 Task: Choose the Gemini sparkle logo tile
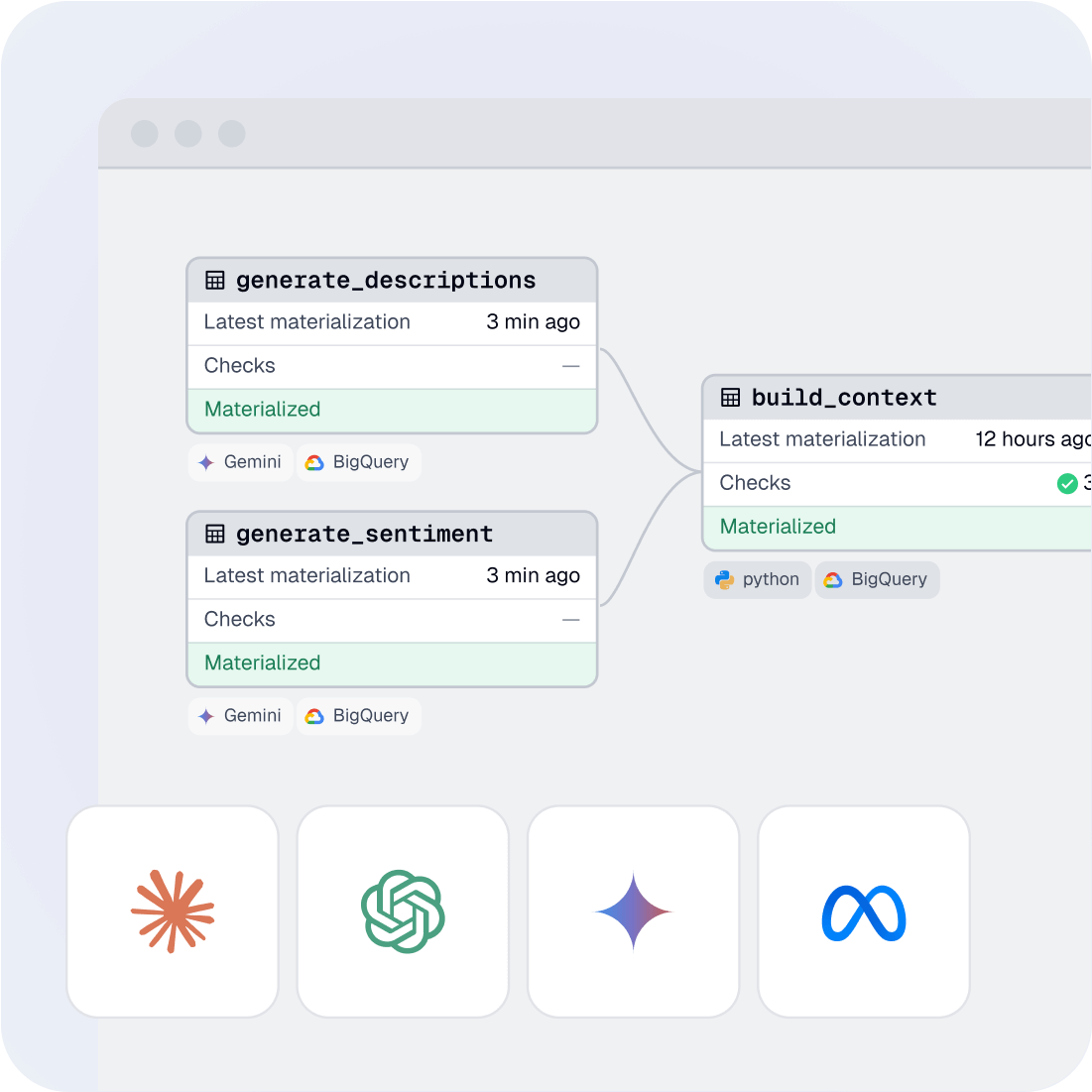pyautogui.click(x=633, y=911)
